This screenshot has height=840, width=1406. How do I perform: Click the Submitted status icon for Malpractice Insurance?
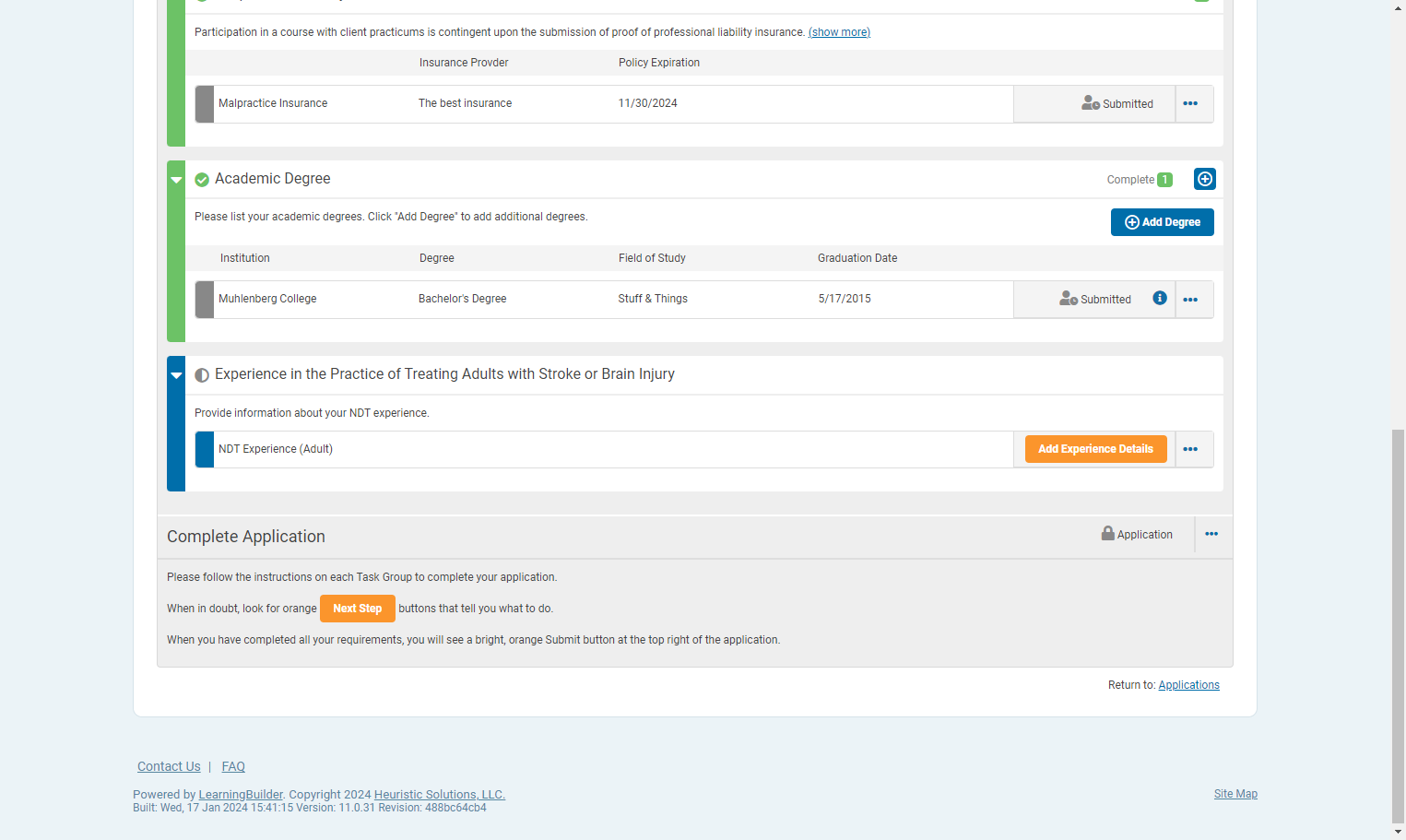tap(1090, 103)
